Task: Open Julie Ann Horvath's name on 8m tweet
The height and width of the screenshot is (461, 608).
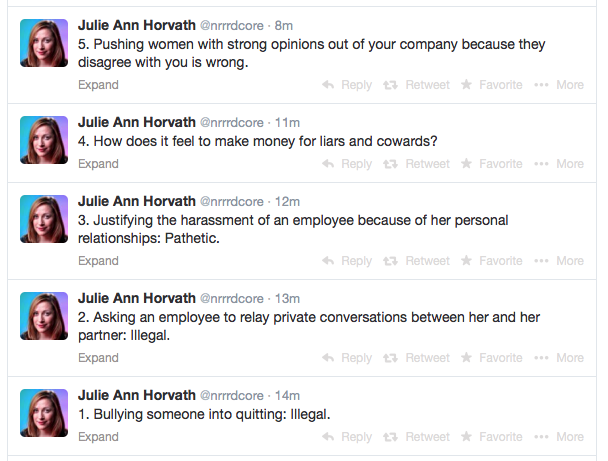Action: 136,26
